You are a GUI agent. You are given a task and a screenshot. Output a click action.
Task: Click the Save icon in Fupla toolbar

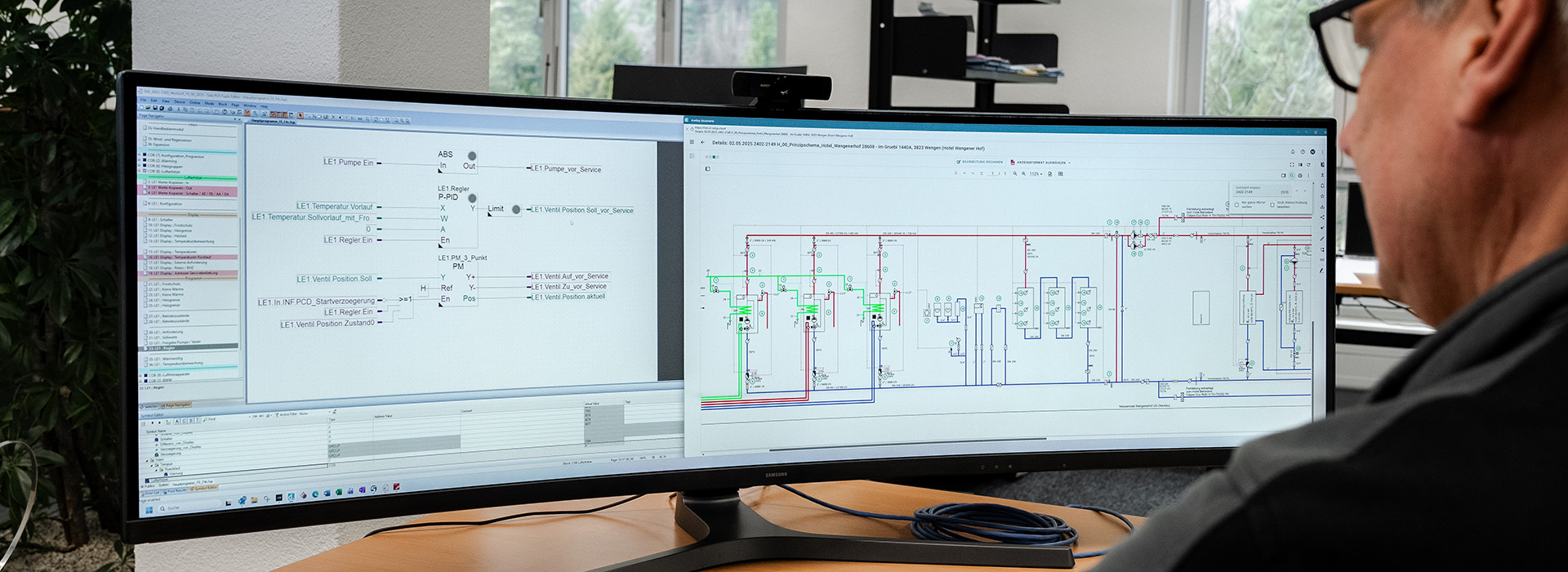tap(155, 108)
